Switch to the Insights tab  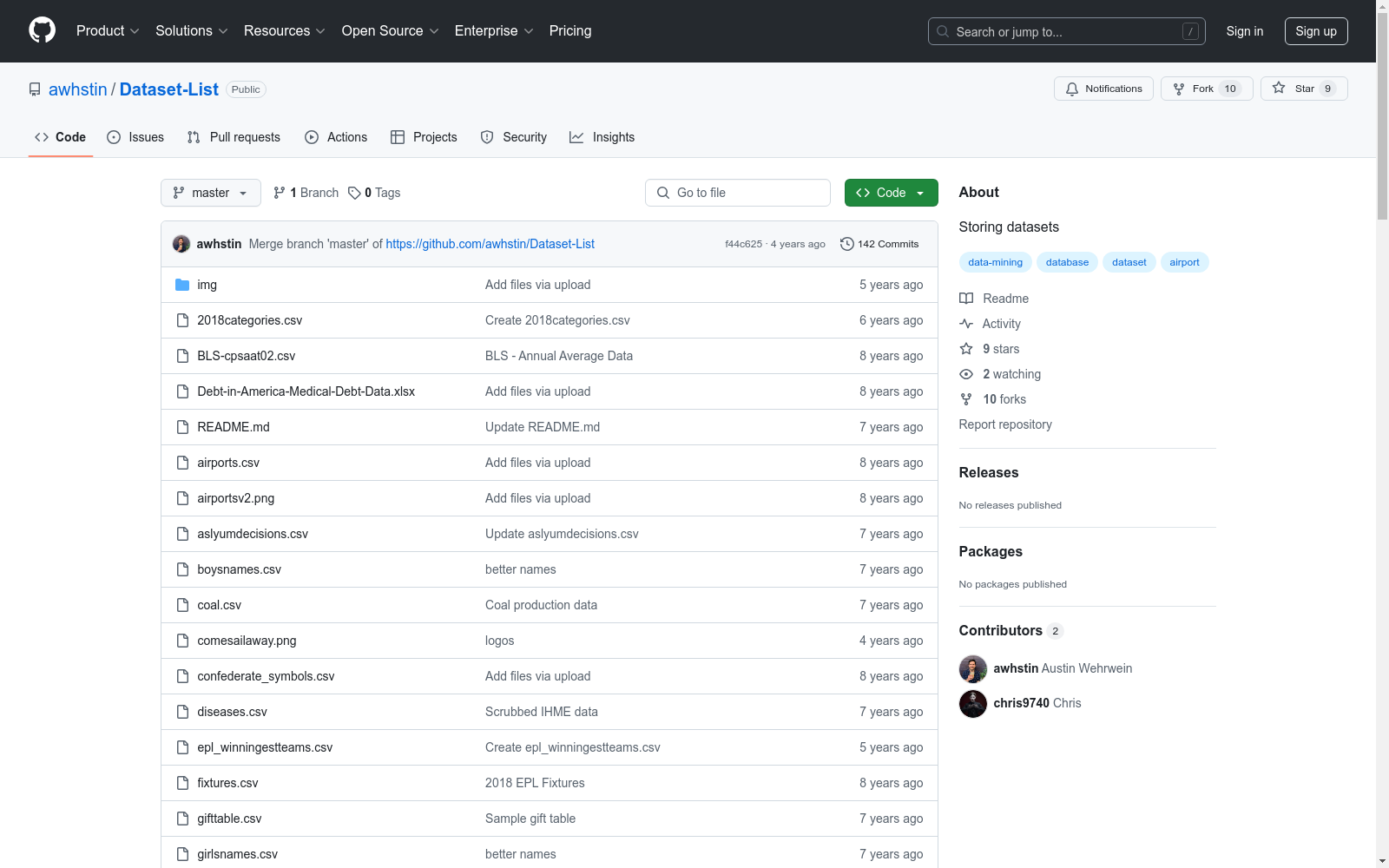602,137
